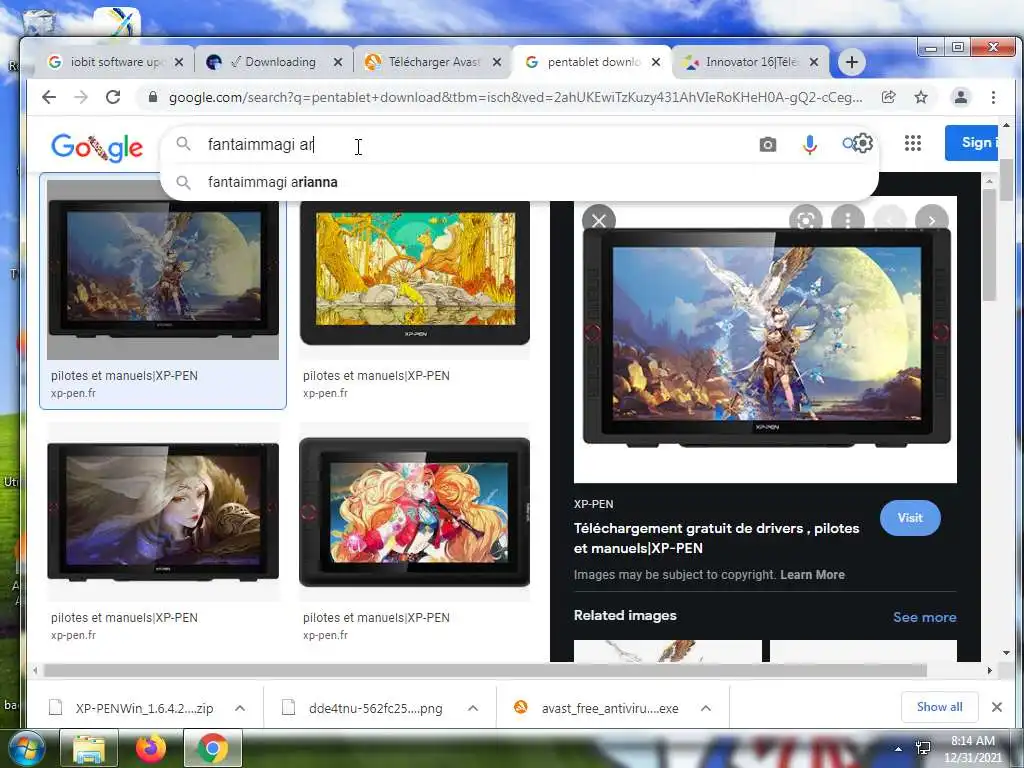The height and width of the screenshot is (768, 1024).
Task: Visit the XP-PEN page
Action: 910,518
